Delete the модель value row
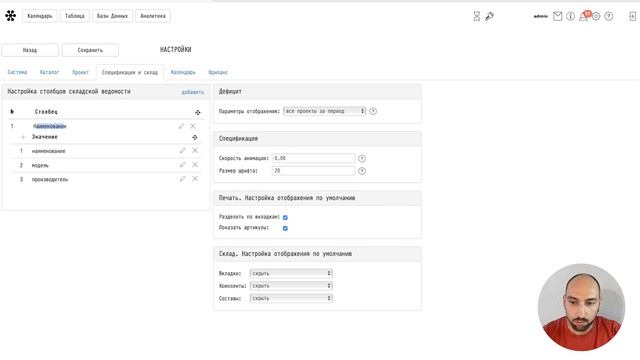The image size is (640, 360). pyautogui.click(x=195, y=164)
